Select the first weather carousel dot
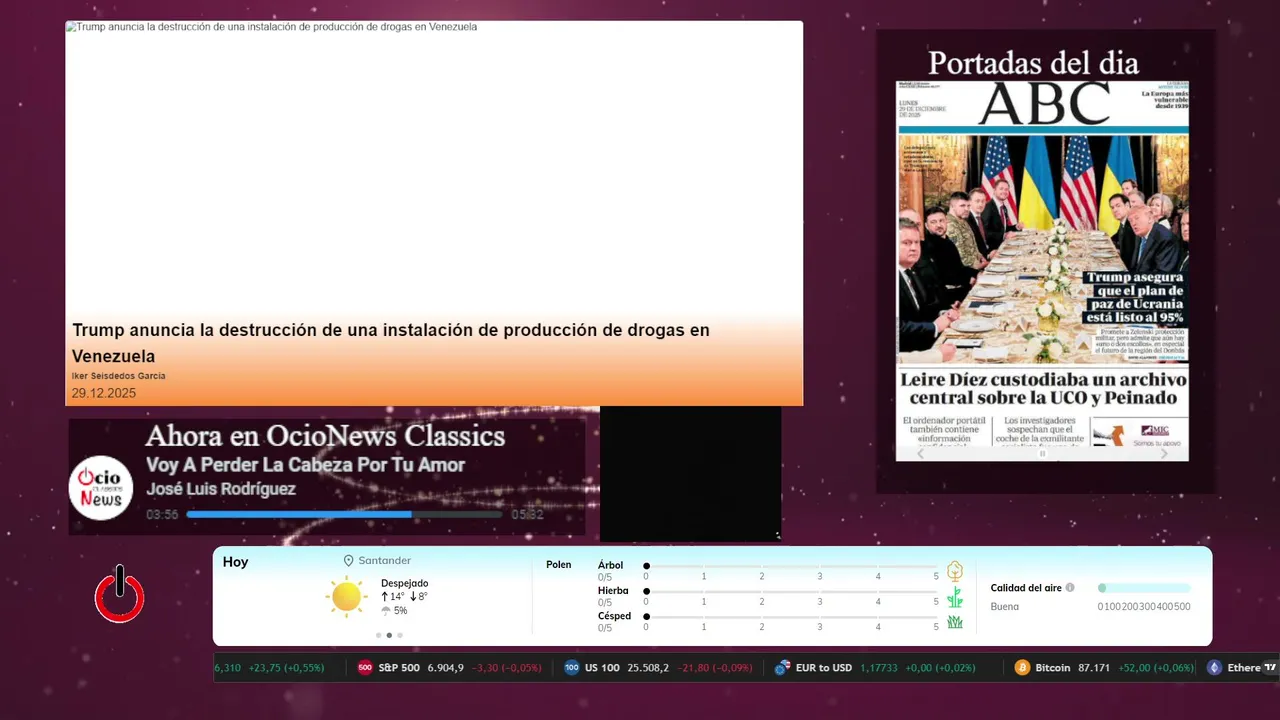 (378, 635)
